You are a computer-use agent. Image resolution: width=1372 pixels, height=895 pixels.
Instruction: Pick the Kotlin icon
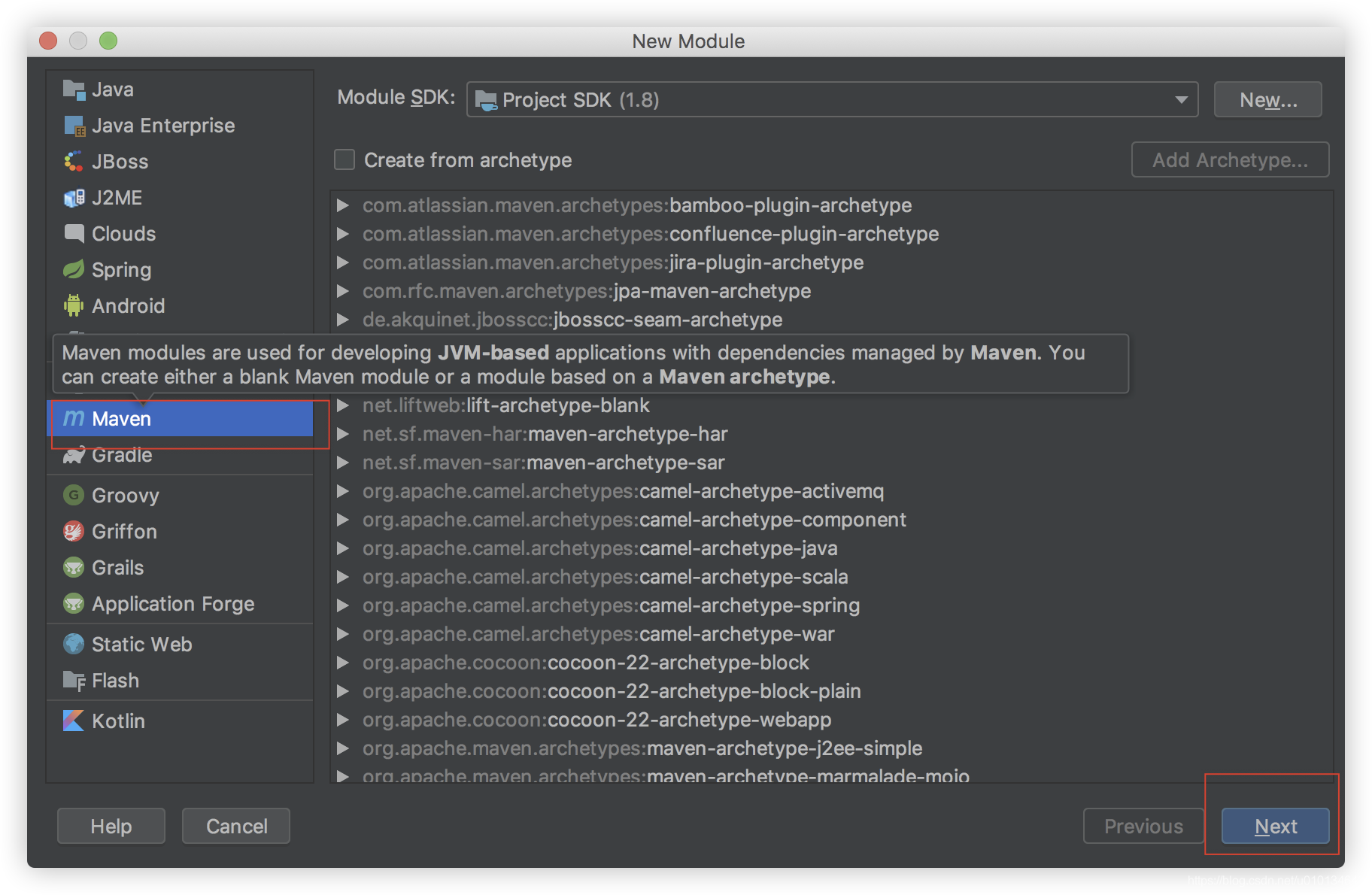coord(74,721)
